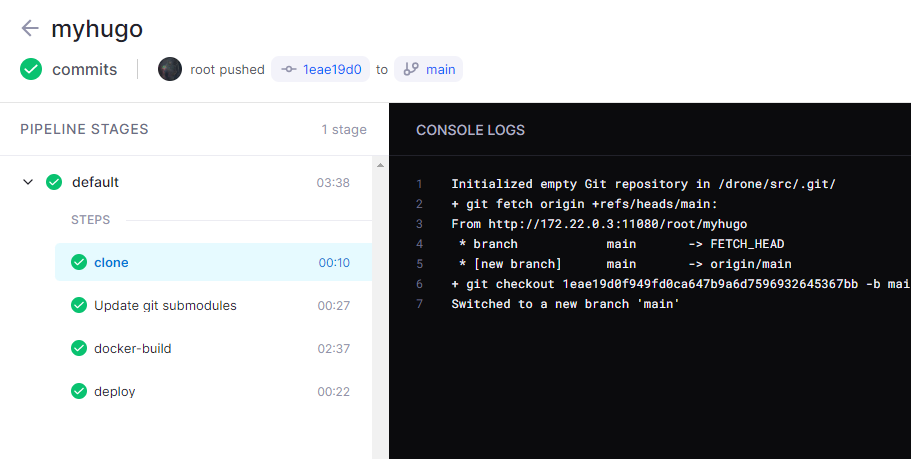Screen dimensions: 911x459
Task: Click the default stage green check icon
Action: pos(54,182)
